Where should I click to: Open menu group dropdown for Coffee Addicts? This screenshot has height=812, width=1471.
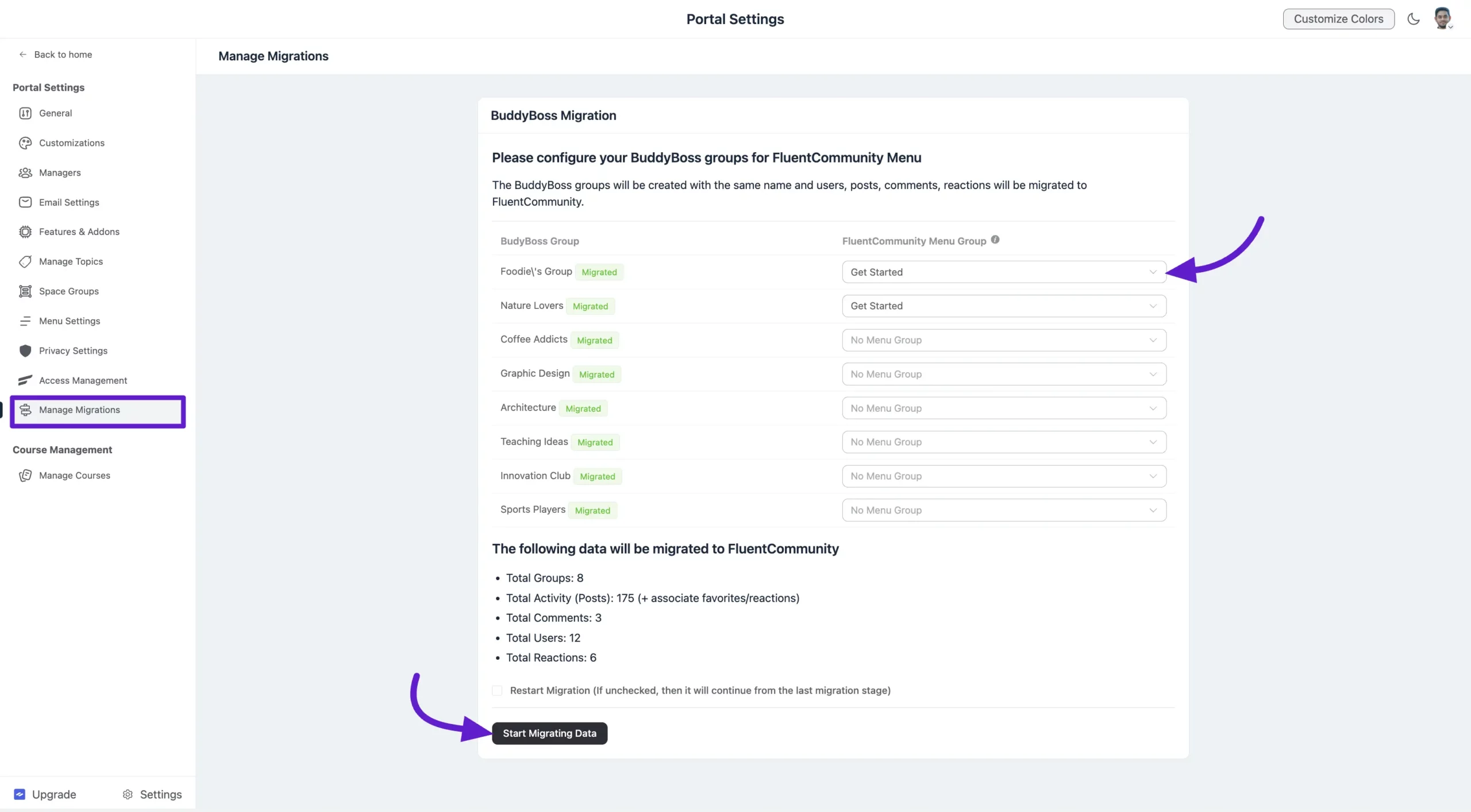pos(1004,340)
